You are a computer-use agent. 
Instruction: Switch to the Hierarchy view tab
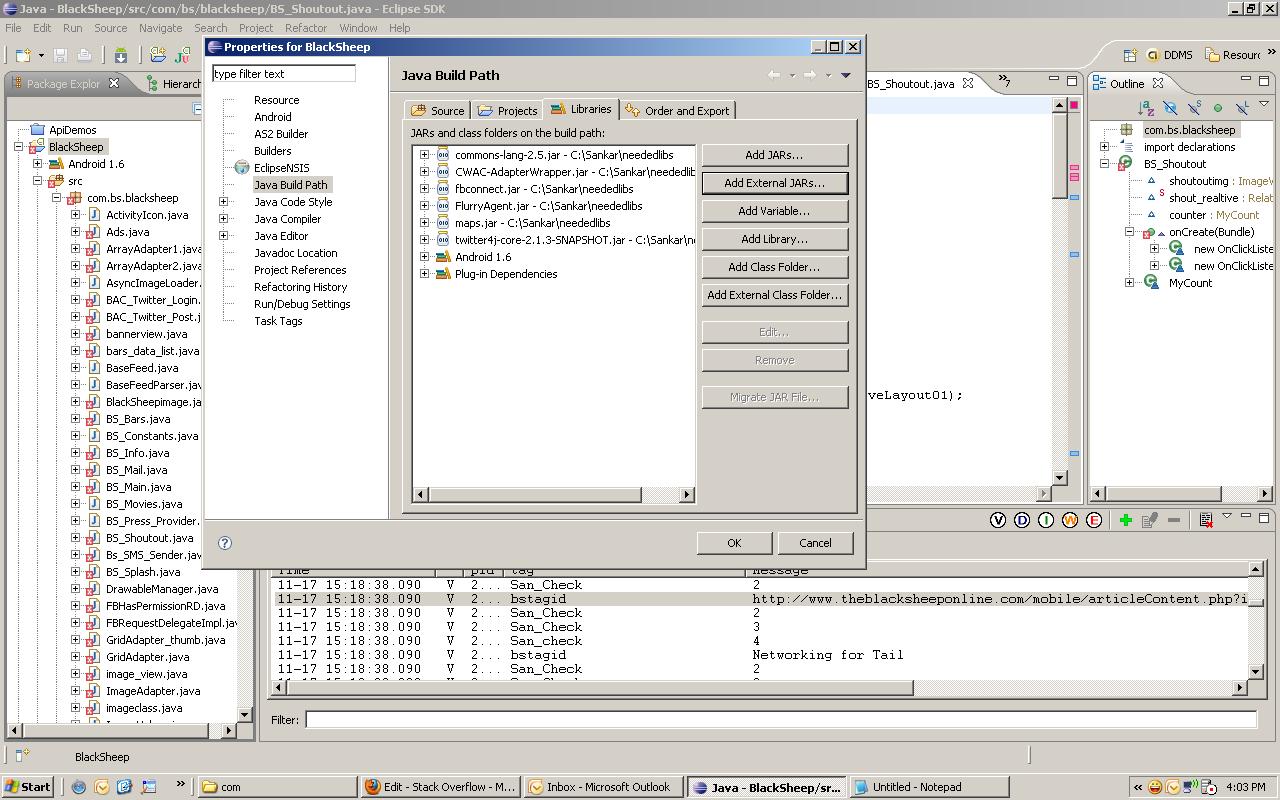pyautogui.click(x=173, y=84)
